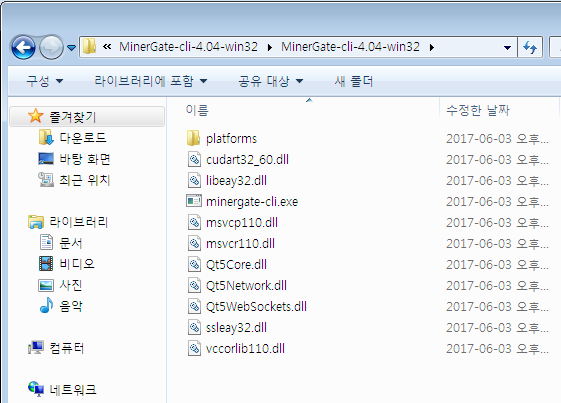Click the 사진 picture icon
This screenshot has width=561, height=403.
[46, 285]
